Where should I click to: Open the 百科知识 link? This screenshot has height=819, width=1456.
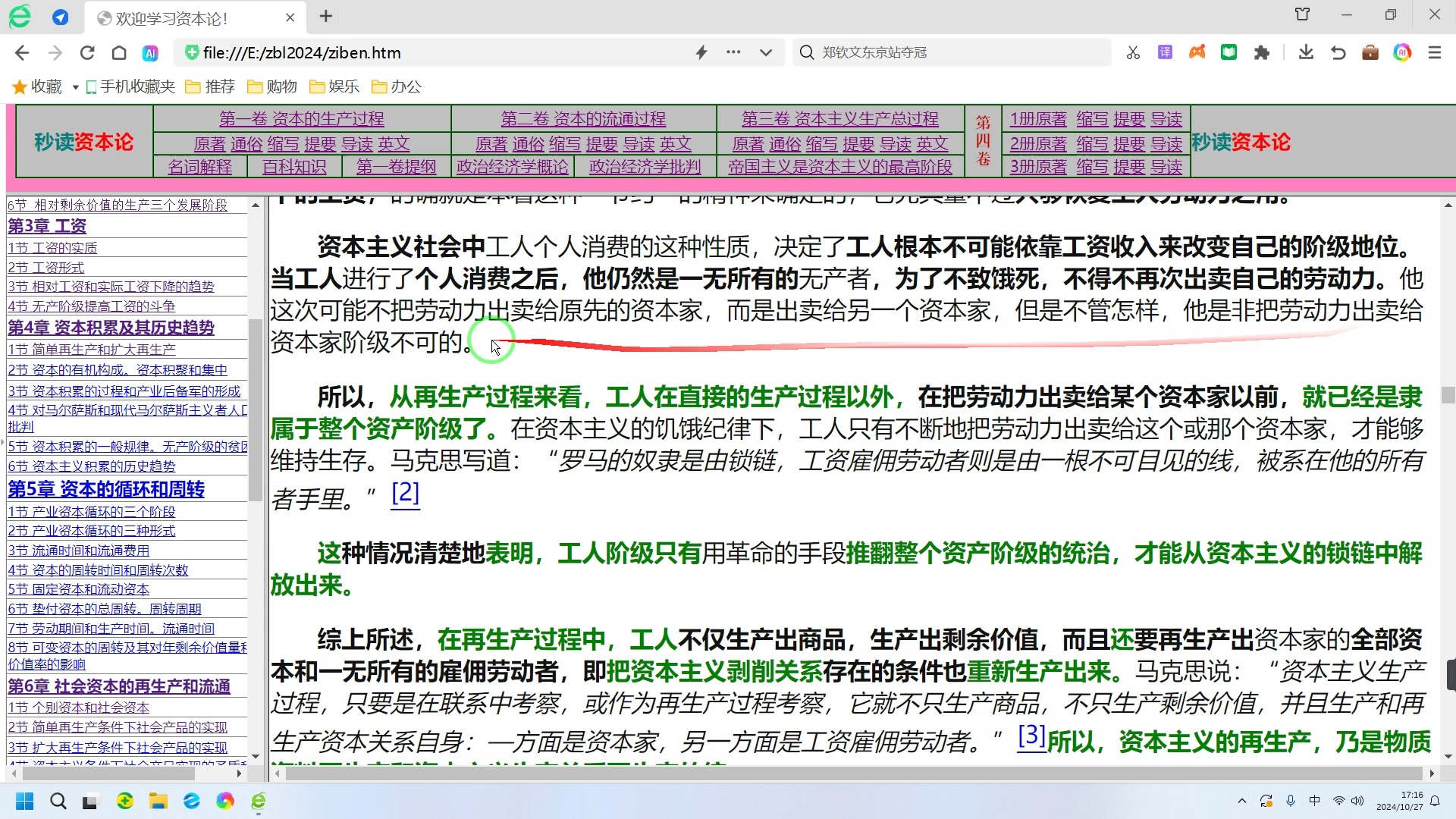(x=294, y=167)
